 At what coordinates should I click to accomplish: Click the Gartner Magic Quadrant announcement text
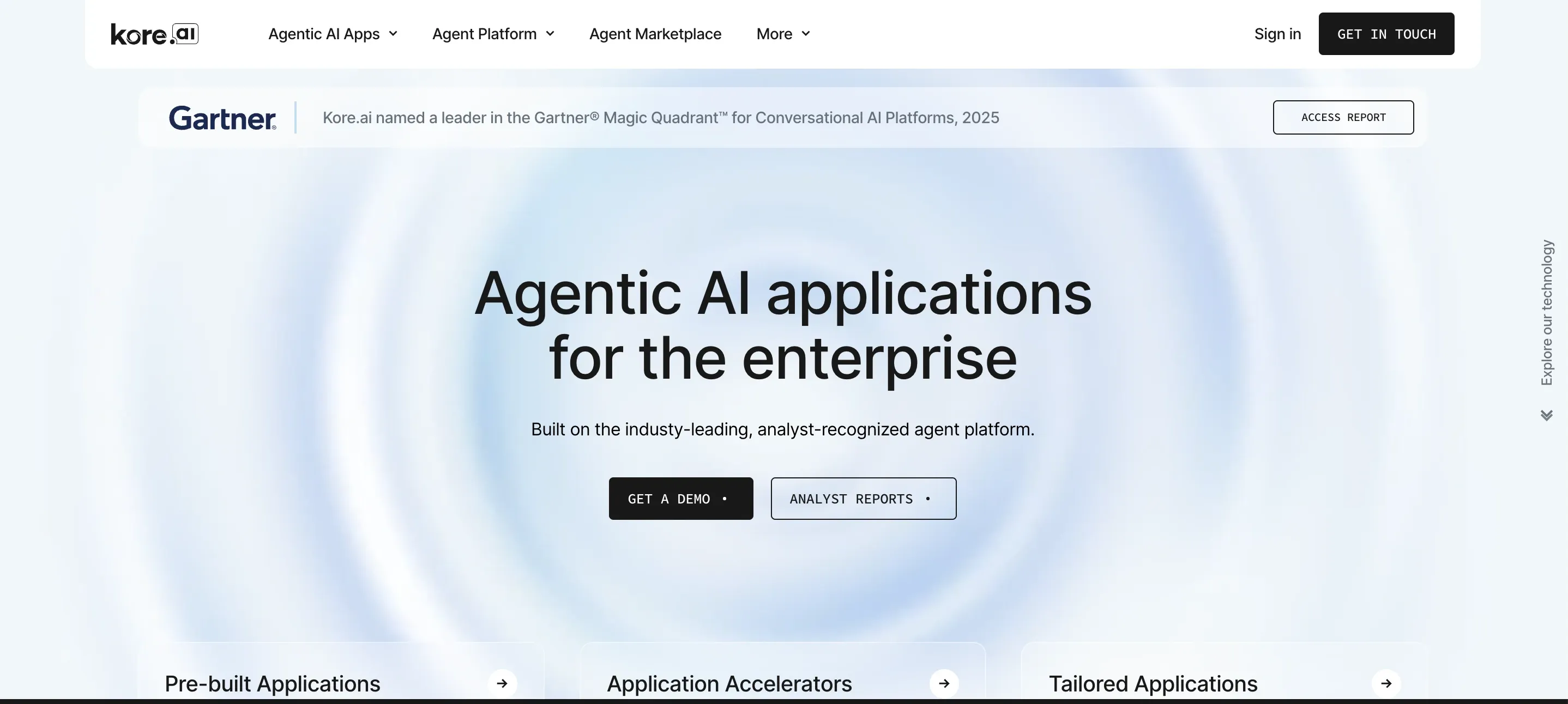(x=660, y=118)
